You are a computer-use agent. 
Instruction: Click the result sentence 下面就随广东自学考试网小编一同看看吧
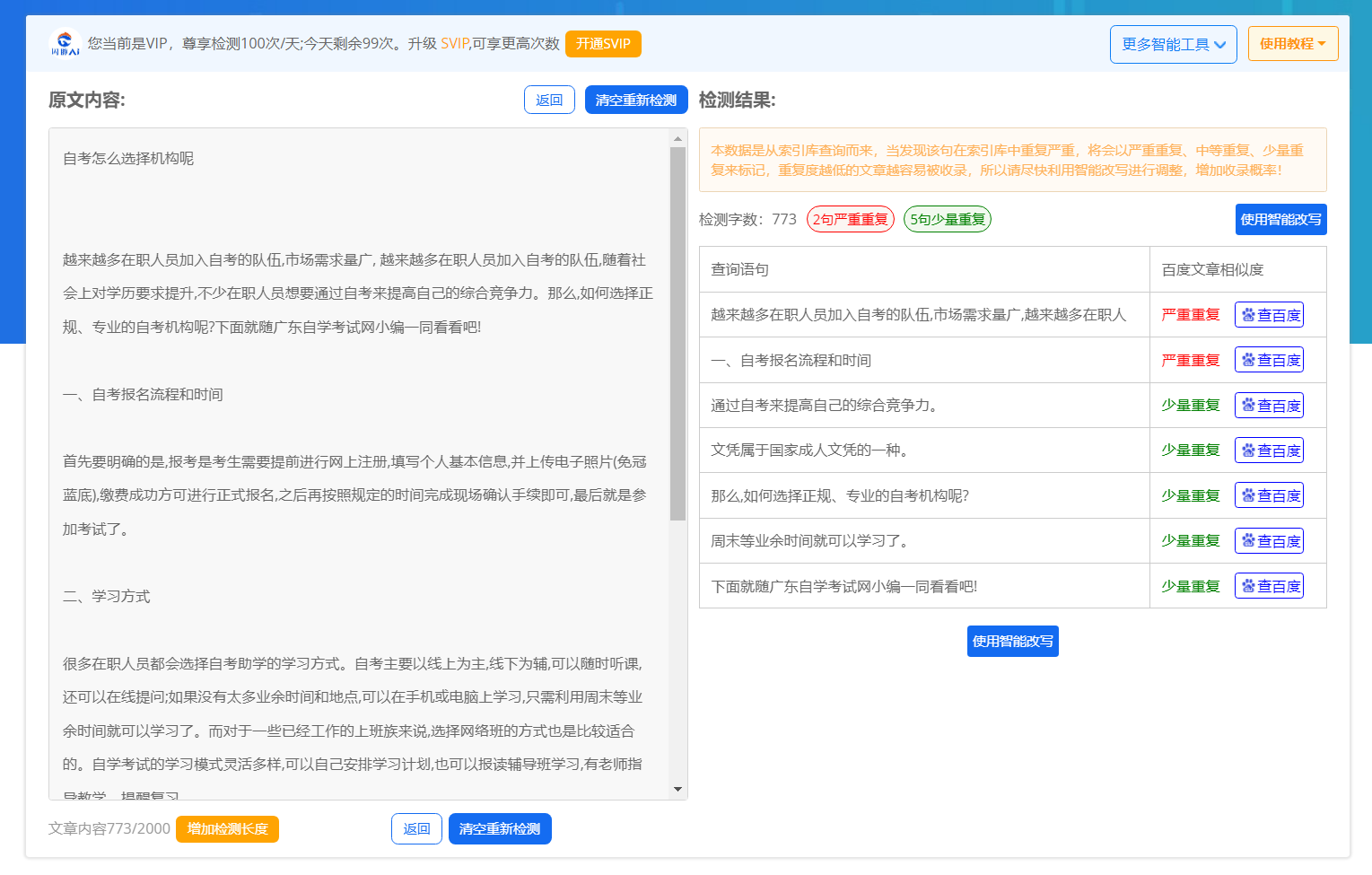(844, 587)
